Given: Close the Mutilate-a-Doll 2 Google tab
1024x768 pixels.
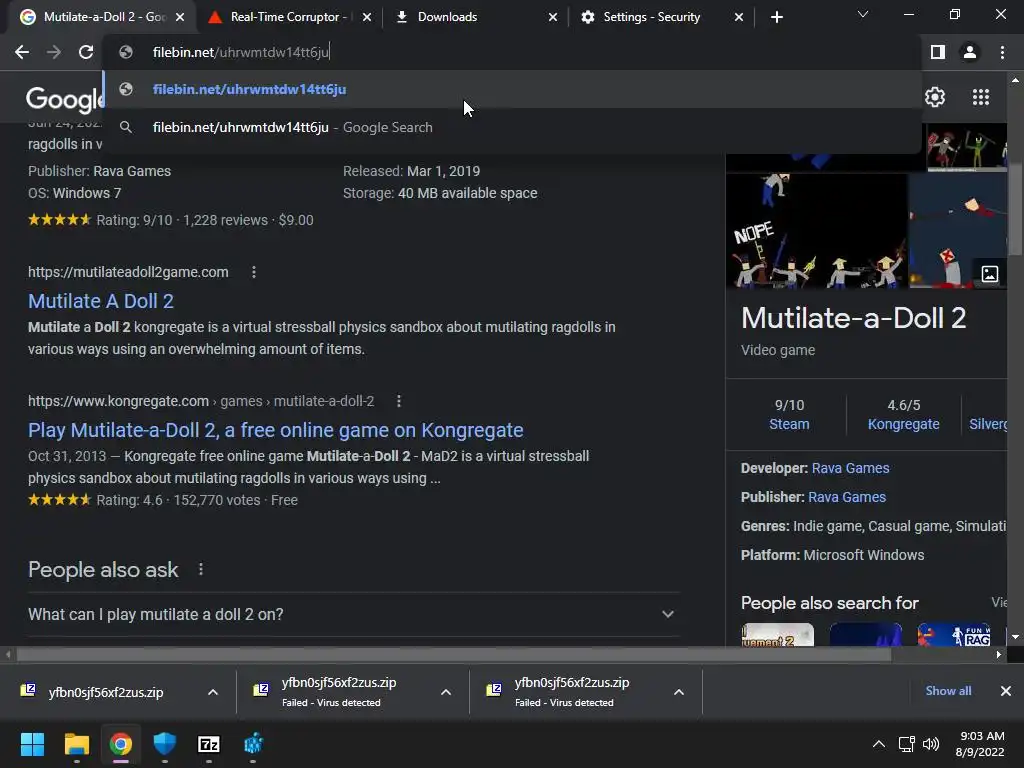Looking at the screenshot, I should (180, 17).
